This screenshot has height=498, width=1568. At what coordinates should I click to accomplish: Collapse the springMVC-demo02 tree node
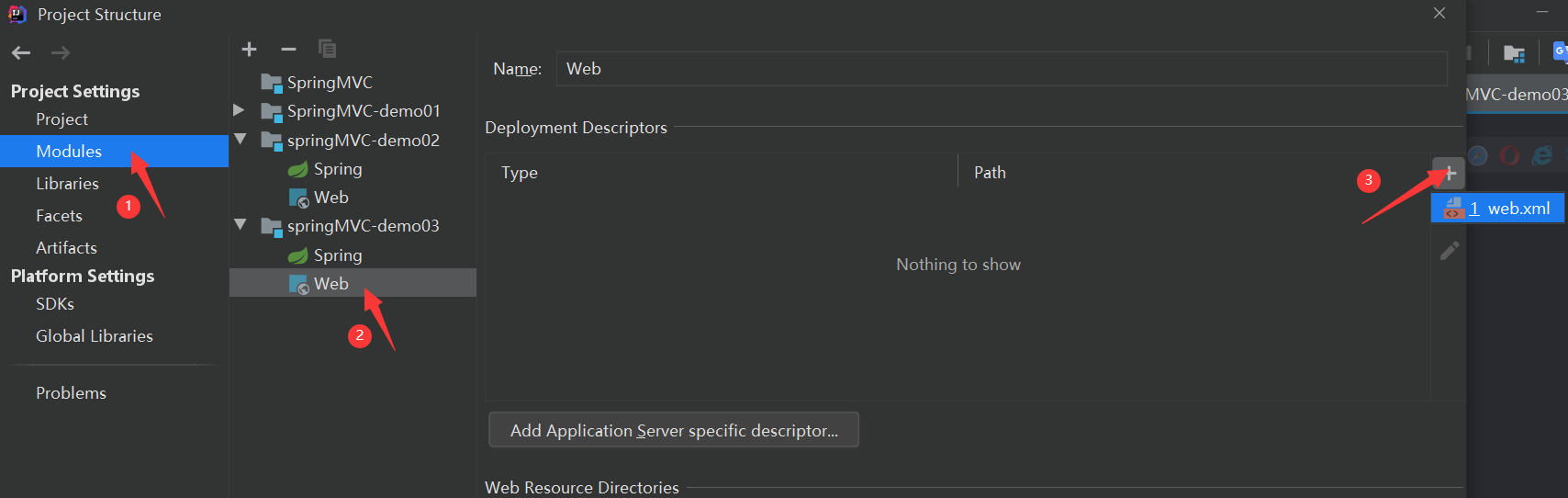pyautogui.click(x=241, y=140)
